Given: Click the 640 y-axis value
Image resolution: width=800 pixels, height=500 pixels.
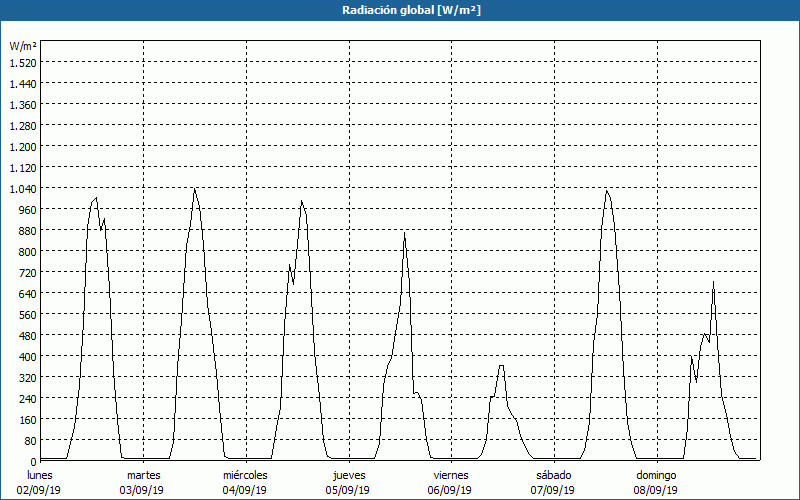Looking at the screenshot, I should pos(28,293).
